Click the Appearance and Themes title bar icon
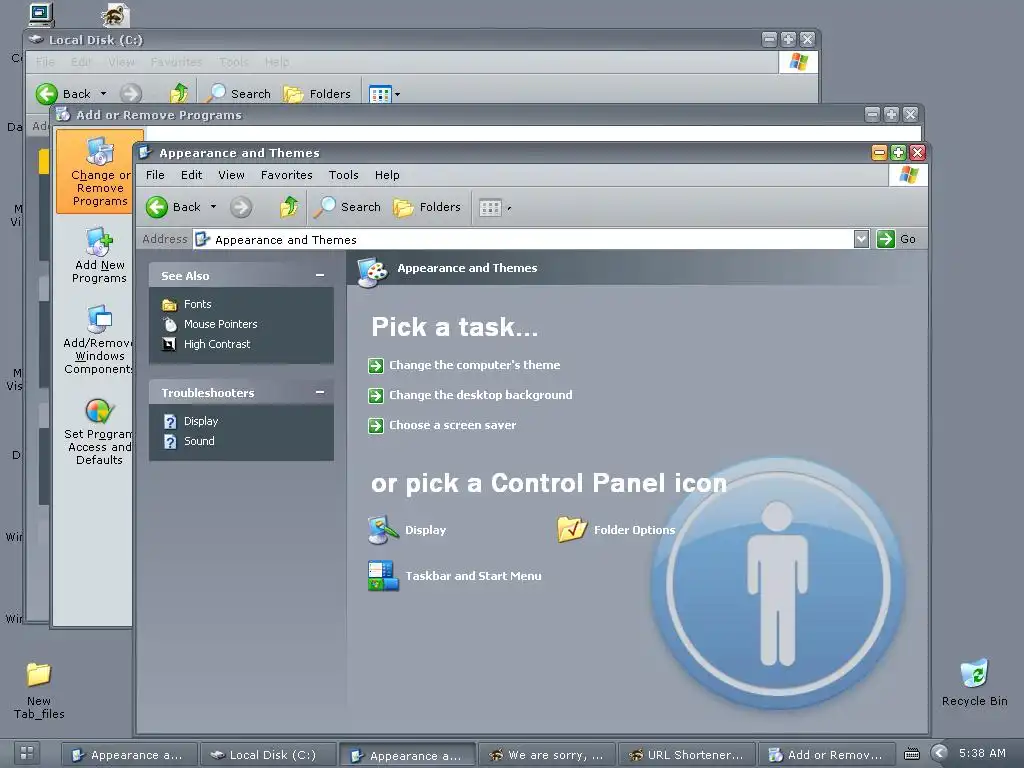Screen dimensions: 1024x768 (146, 153)
